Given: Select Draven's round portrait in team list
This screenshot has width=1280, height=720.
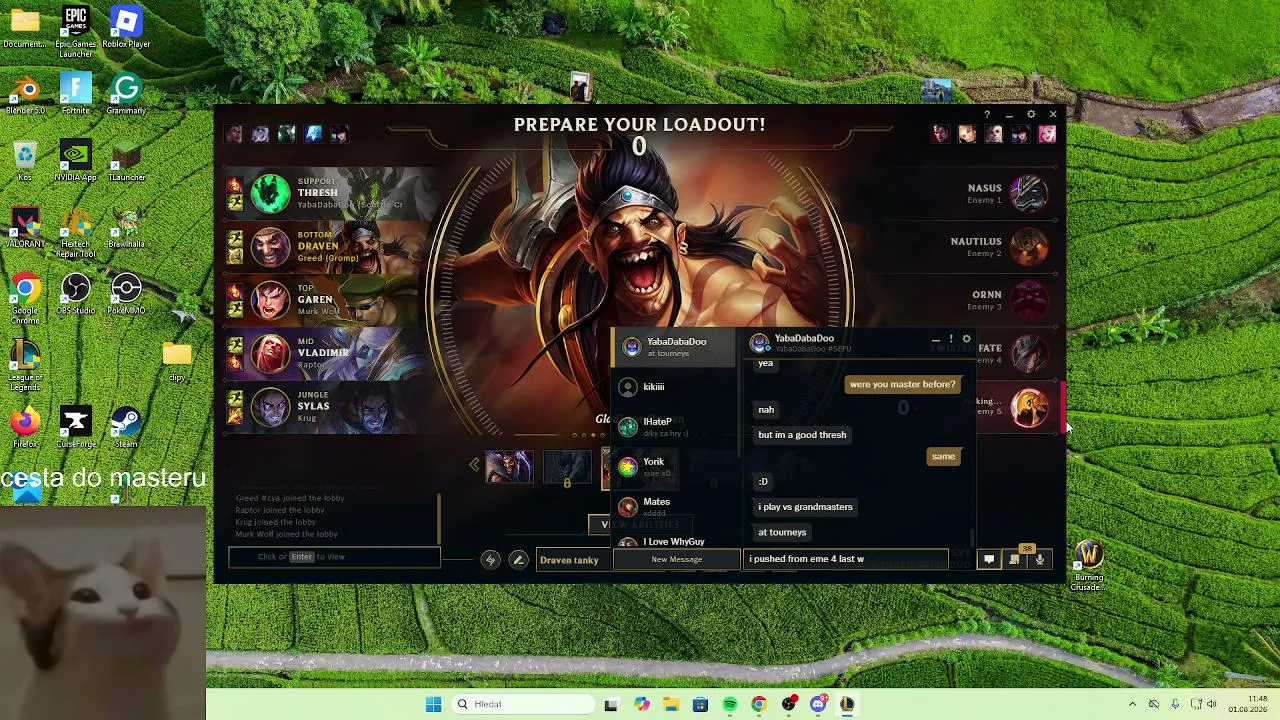Looking at the screenshot, I should click(270, 247).
